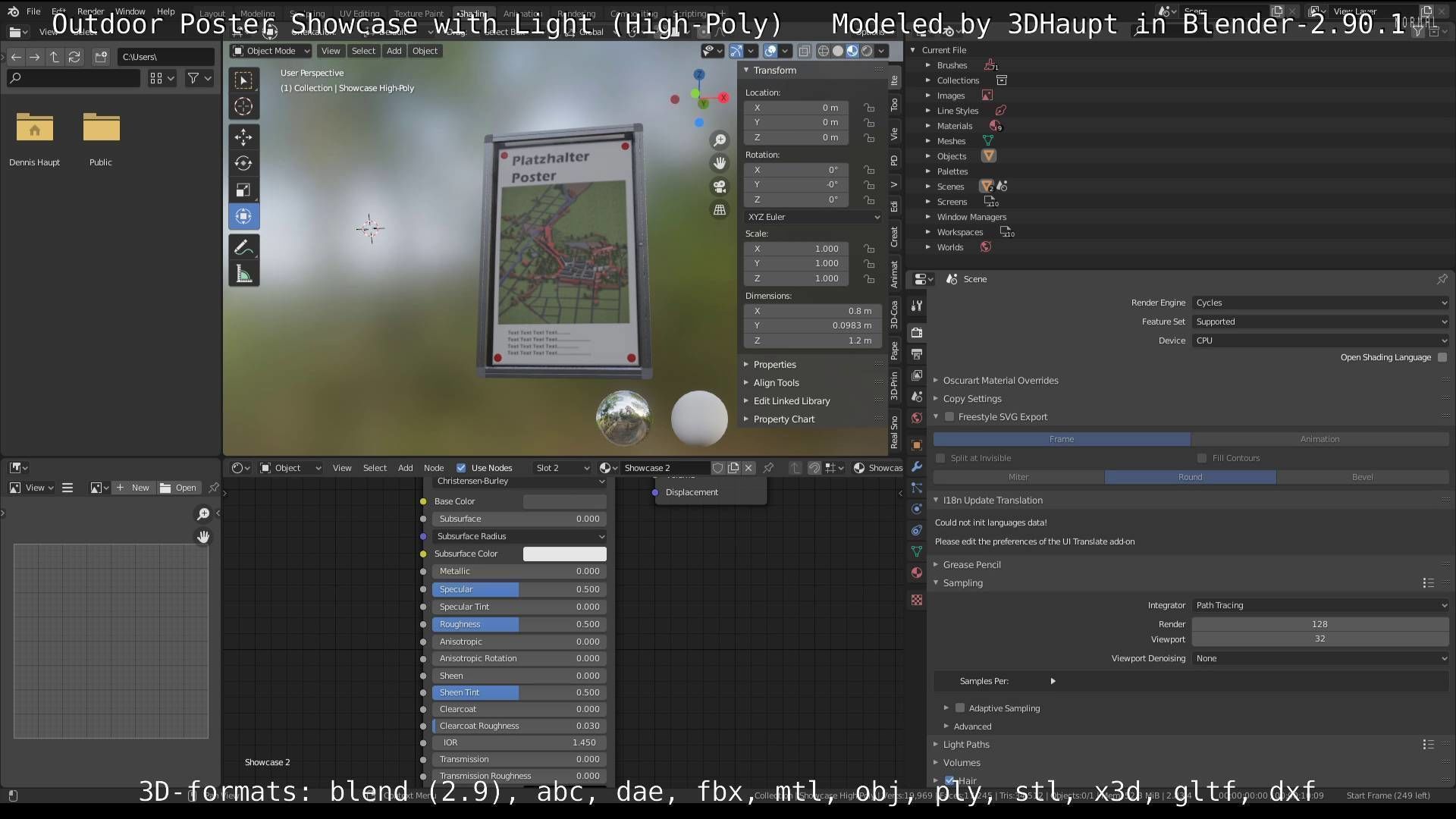Open the Render properties tab icon
Image resolution: width=1456 pixels, height=819 pixels.
(x=917, y=333)
